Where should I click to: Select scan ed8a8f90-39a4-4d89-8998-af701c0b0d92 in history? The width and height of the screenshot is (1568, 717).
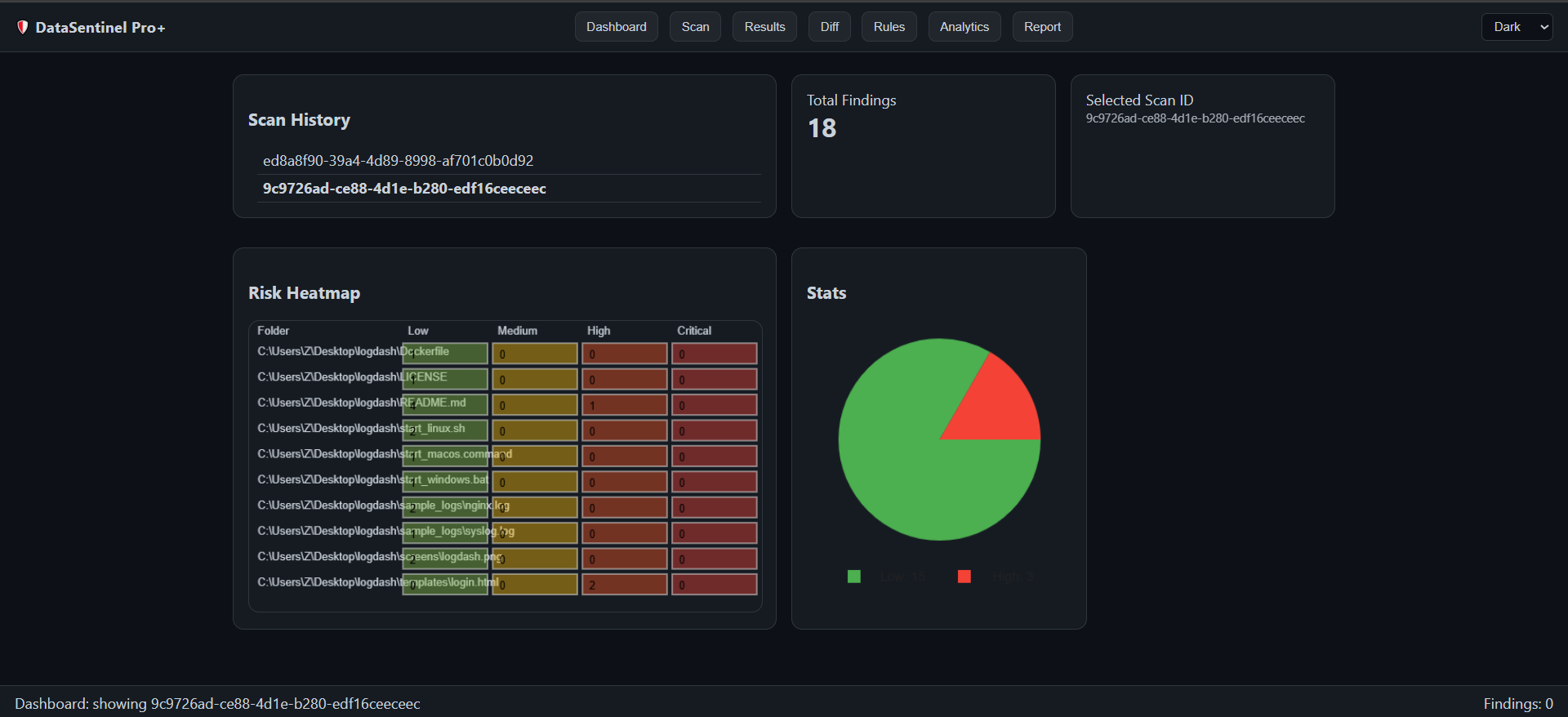click(x=509, y=161)
